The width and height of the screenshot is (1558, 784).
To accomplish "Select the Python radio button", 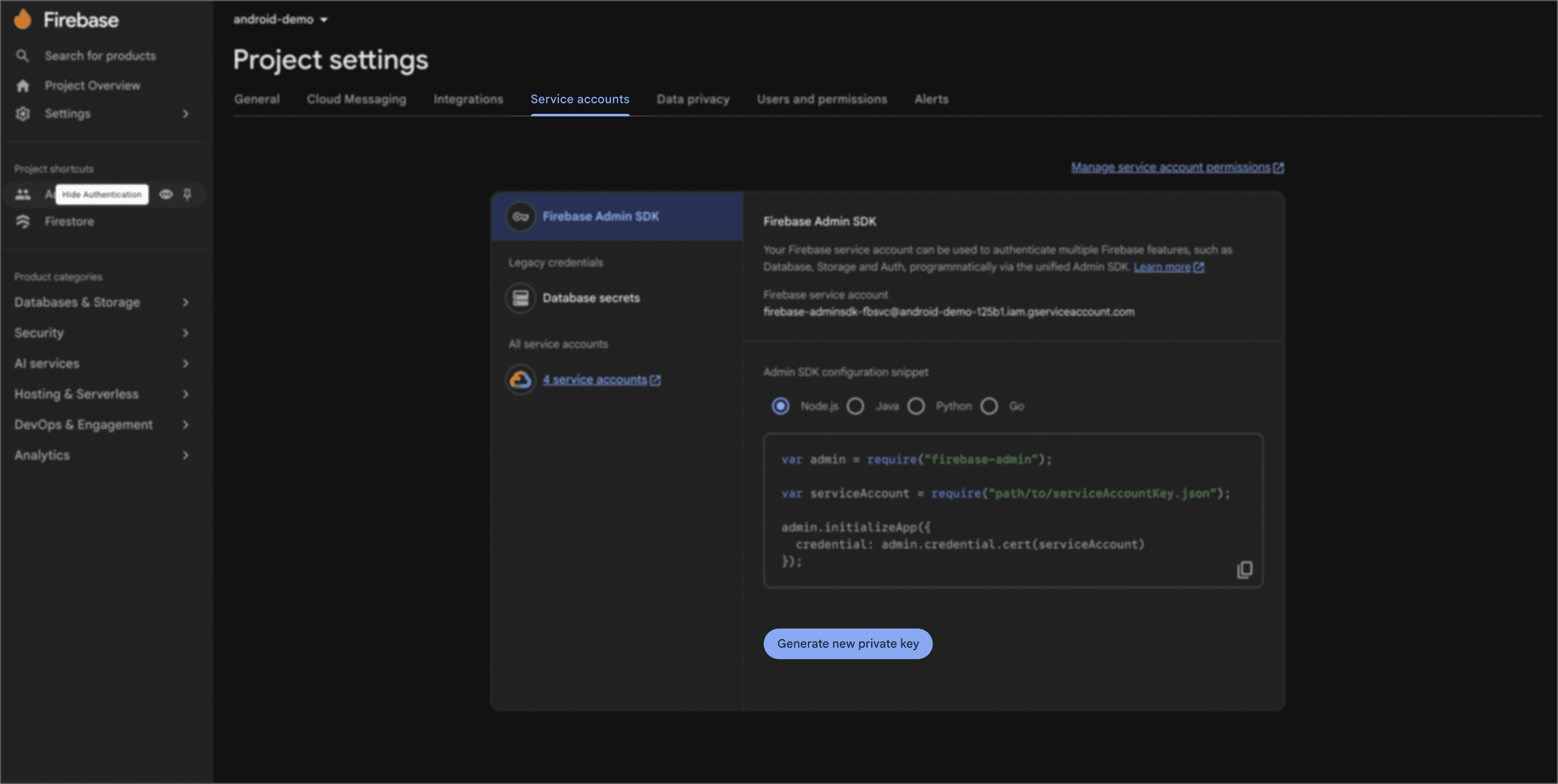I will pos(916,406).
